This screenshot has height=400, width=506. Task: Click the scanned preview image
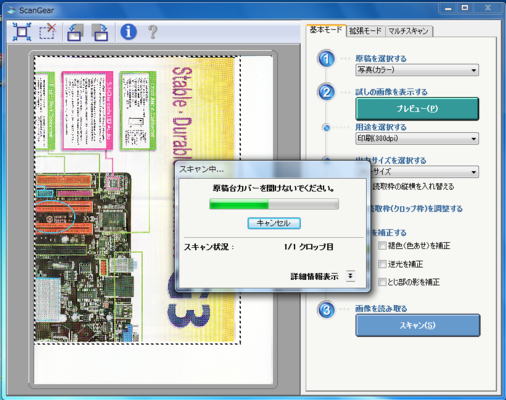[138, 200]
